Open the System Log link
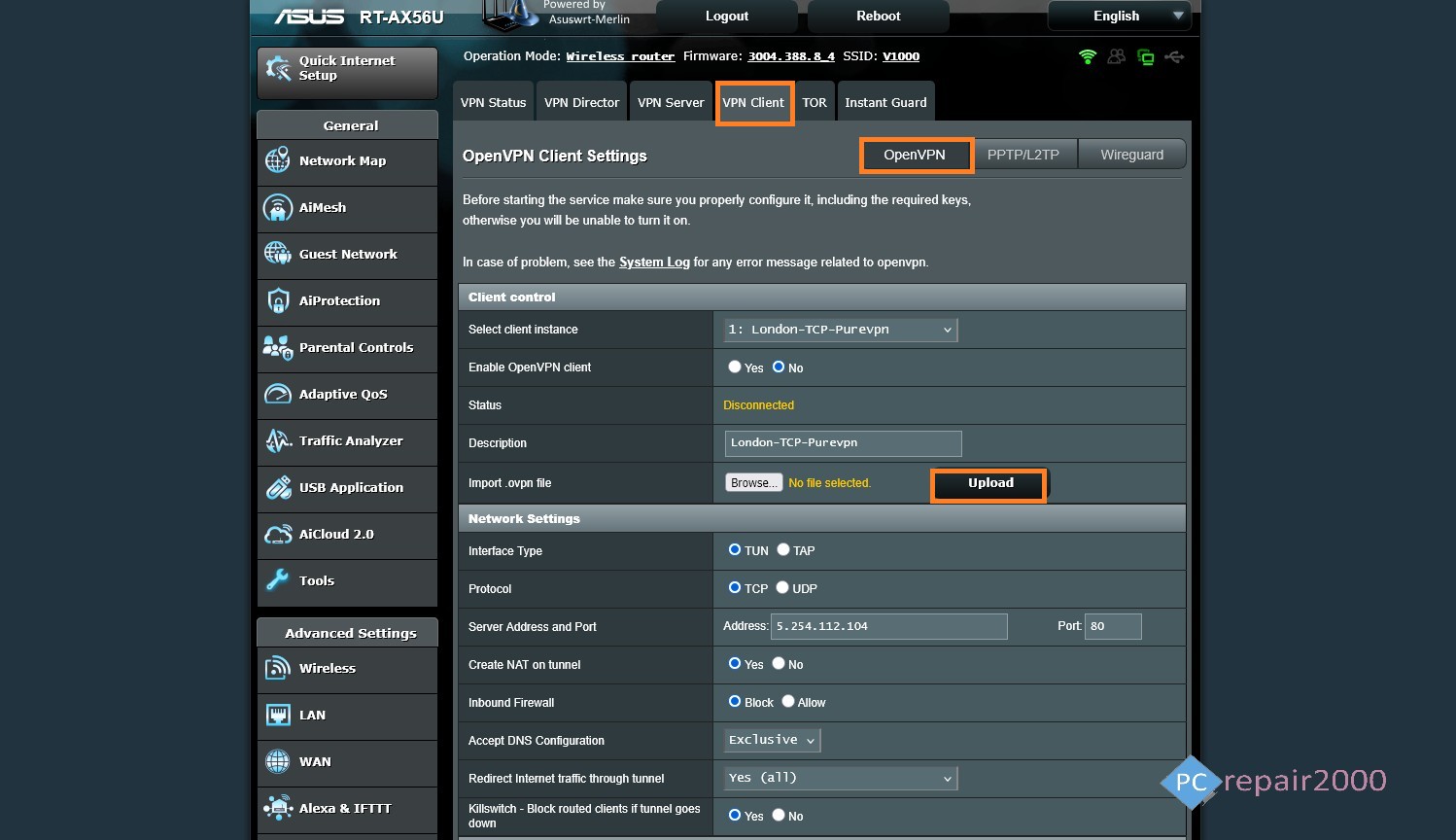This screenshot has width=1456, height=840. pyautogui.click(x=654, y=262)
